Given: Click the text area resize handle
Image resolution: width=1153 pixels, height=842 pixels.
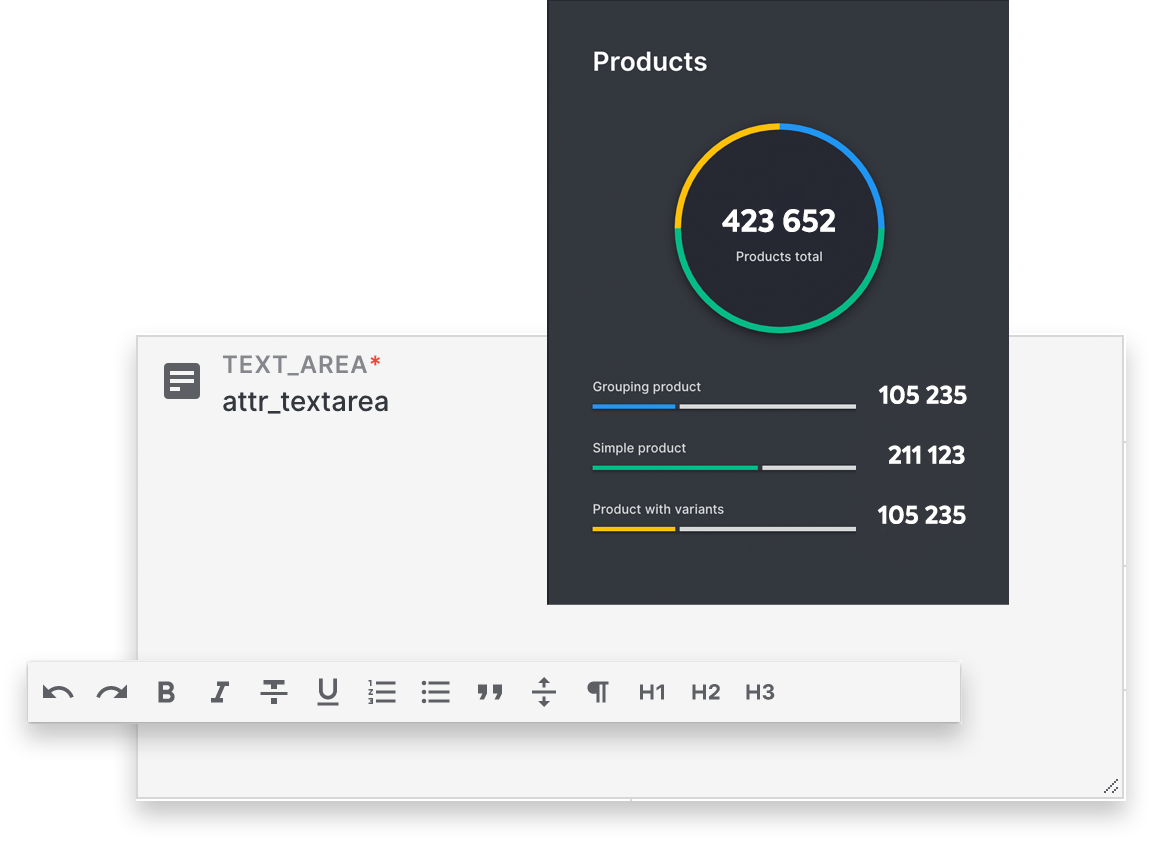Looking at the screenshot, I should click(1111, 786).
